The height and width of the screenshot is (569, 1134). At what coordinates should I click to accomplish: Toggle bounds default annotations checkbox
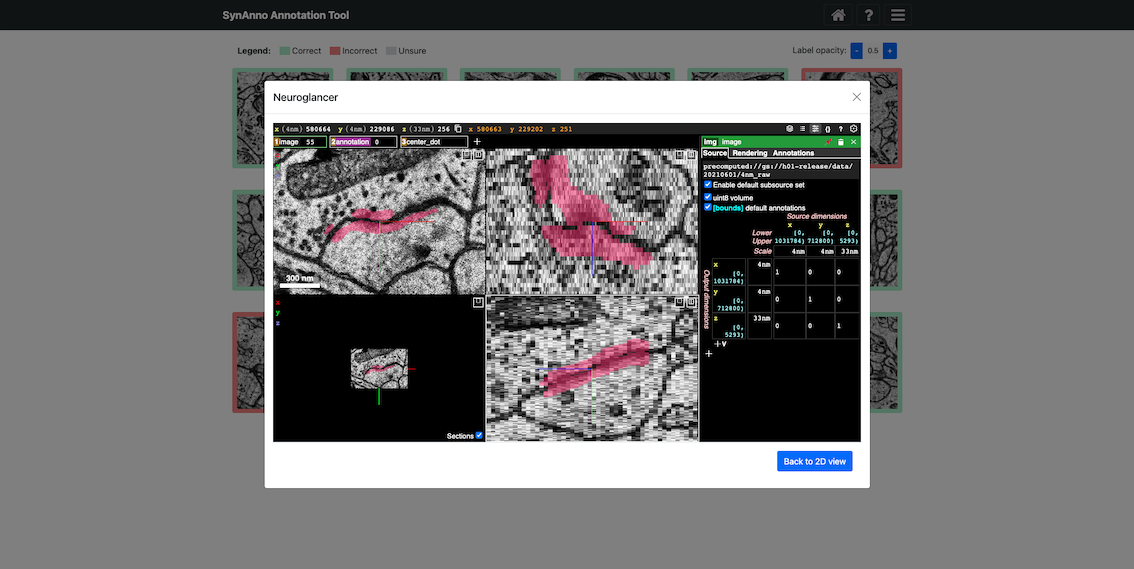(708, 207)
